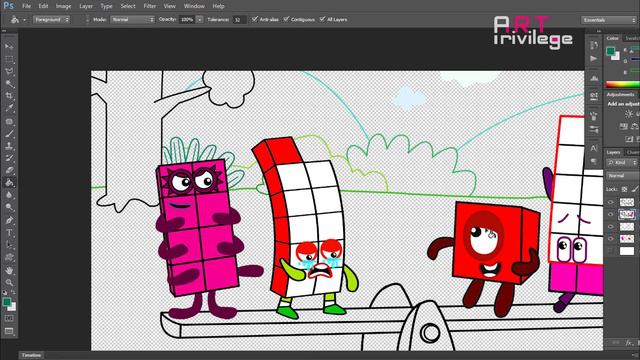The width and height of the screenshot is (640, 360).
Task: Select the Eyedropper tool
Action: click(9, 109)
